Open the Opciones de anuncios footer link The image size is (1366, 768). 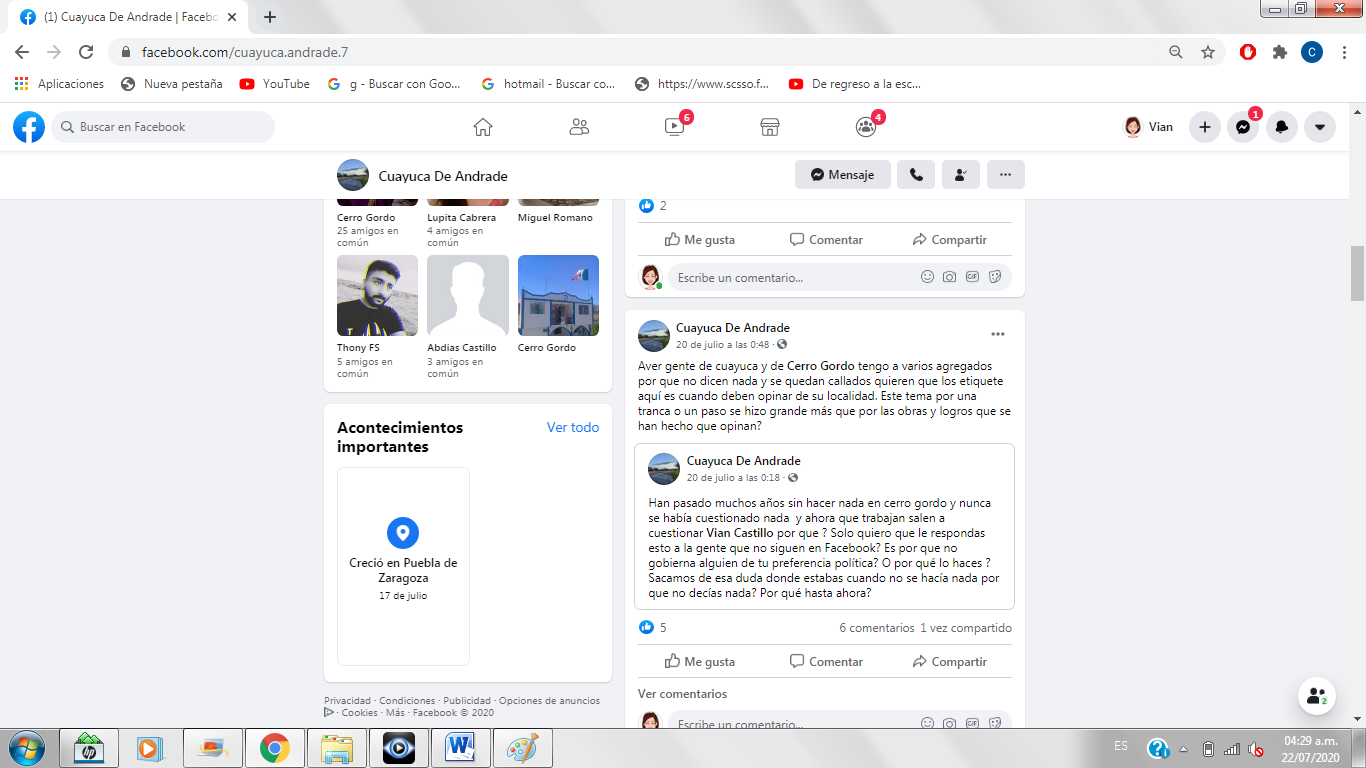point(549,701)
